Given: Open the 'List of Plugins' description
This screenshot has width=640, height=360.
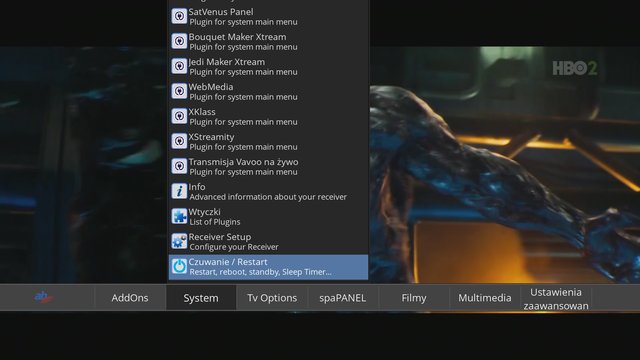Looking at the screenshot, I should 215,222.
